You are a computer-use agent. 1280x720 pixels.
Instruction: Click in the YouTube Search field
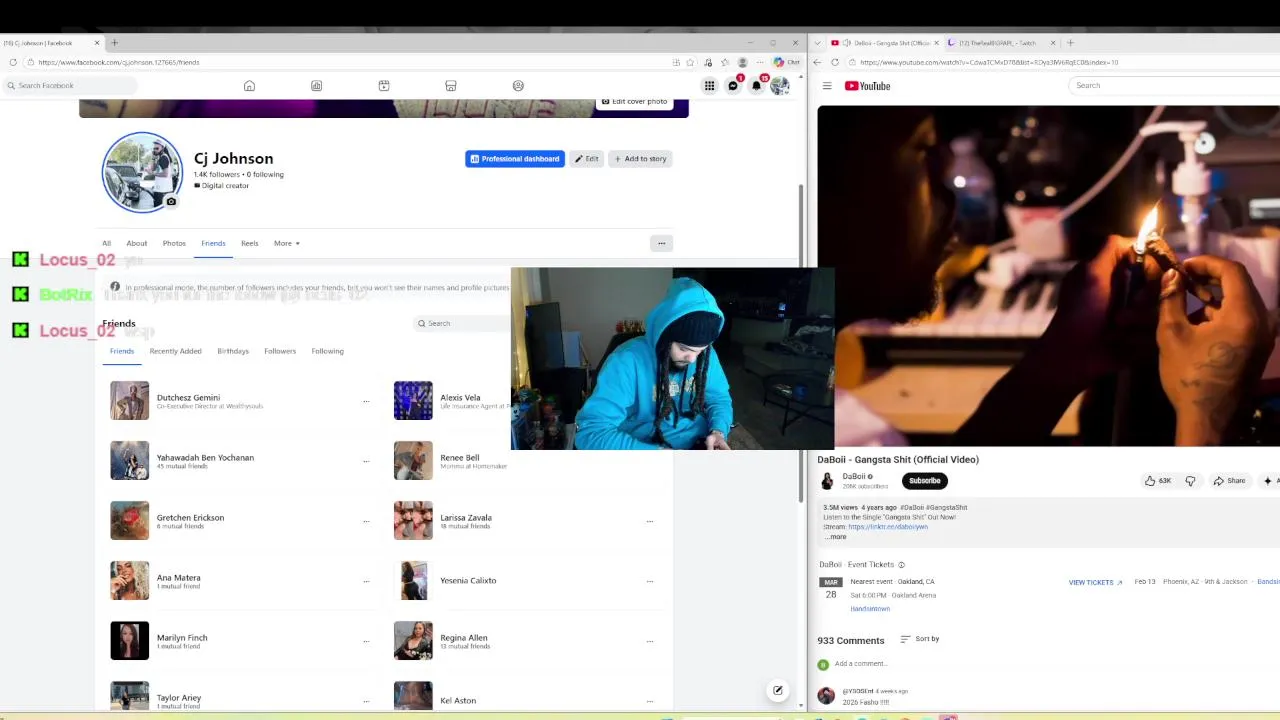pyautogui.click(x=1173, y=86)
